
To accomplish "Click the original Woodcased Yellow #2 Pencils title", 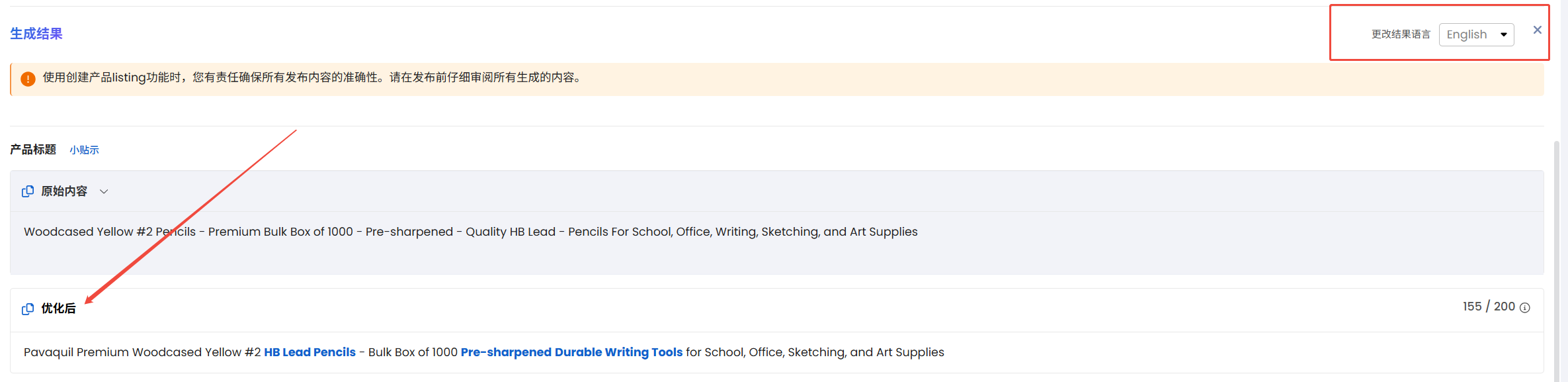I will [x=471, y=232].
